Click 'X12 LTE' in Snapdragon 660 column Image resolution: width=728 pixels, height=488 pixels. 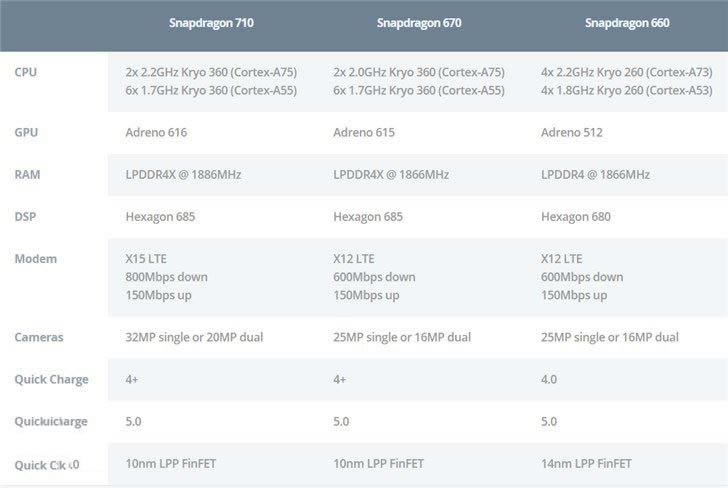(562, 259)
